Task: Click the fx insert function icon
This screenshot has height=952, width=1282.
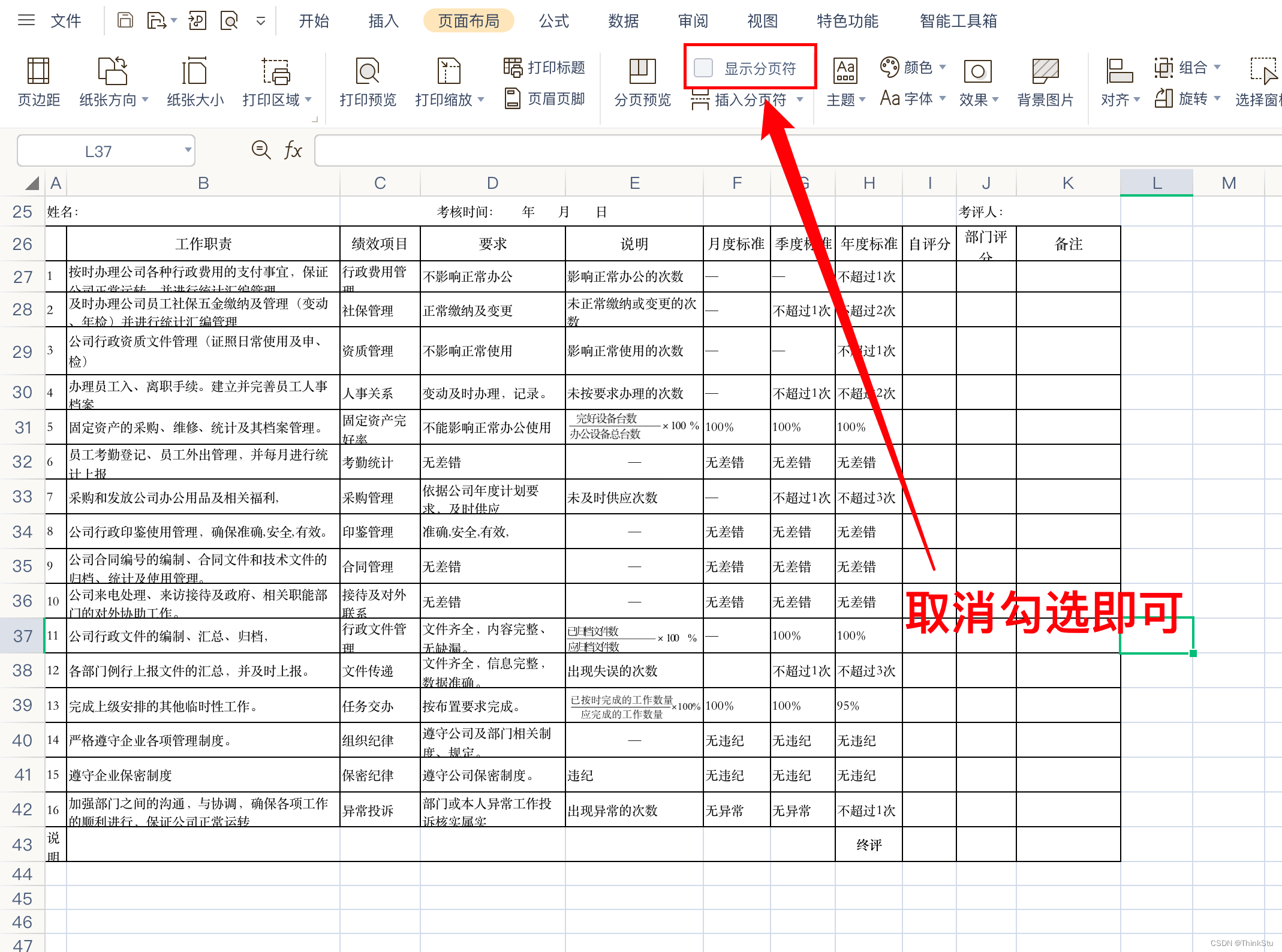Action: (x=293, y=150)
